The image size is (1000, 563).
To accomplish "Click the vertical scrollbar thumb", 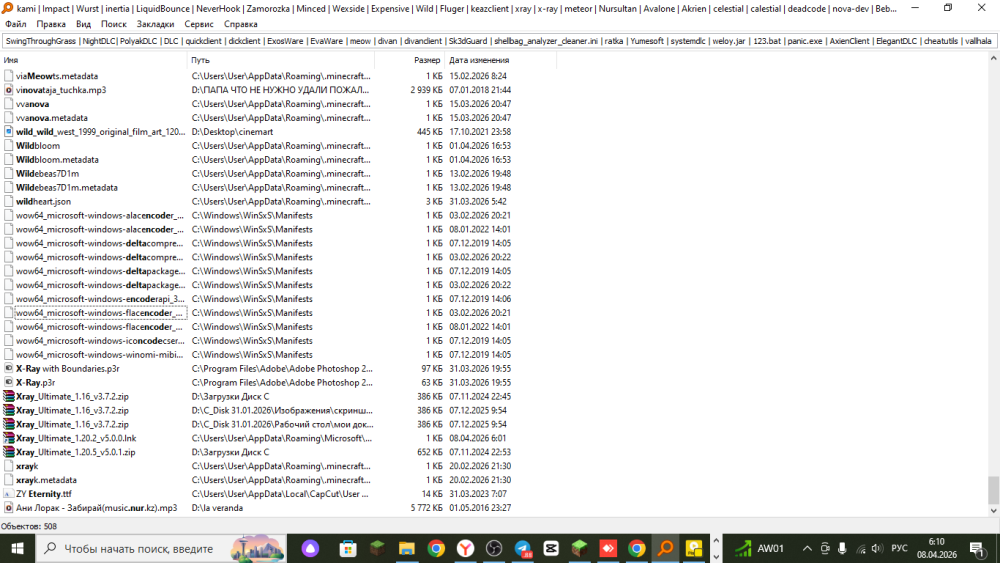I will pos(993,490).
